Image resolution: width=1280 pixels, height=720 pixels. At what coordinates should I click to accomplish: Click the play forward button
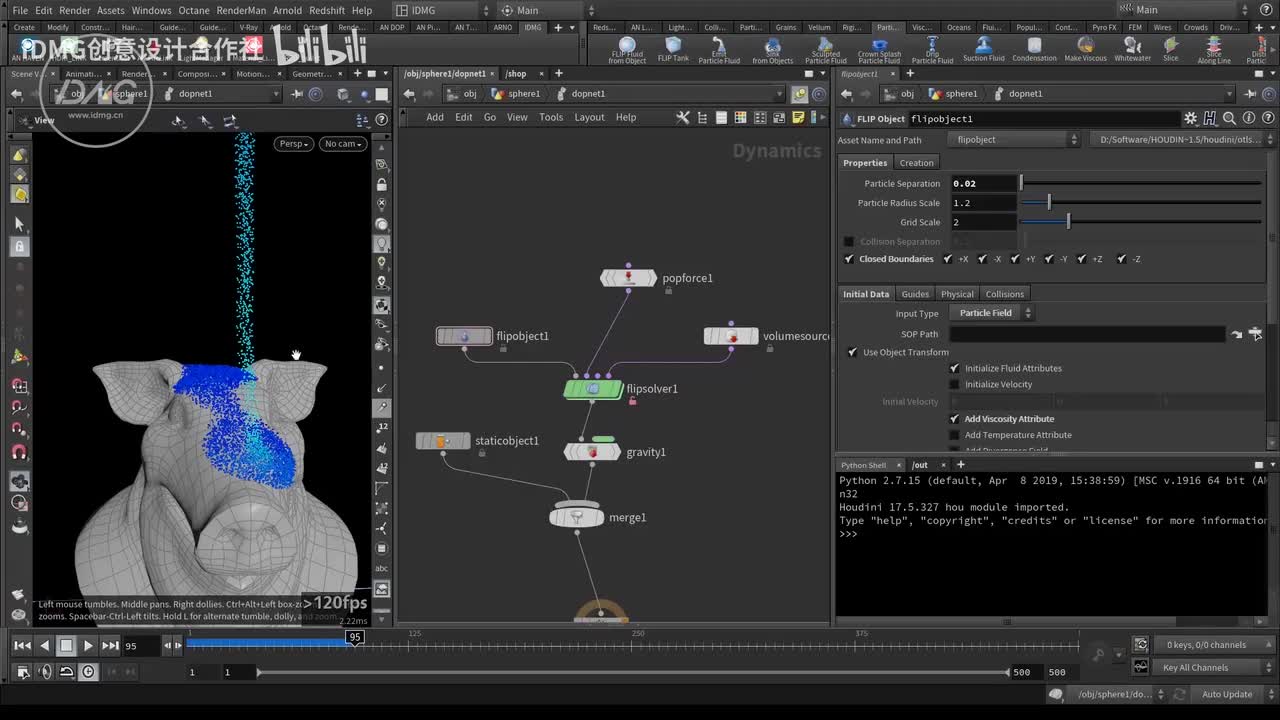click(88, 646)
